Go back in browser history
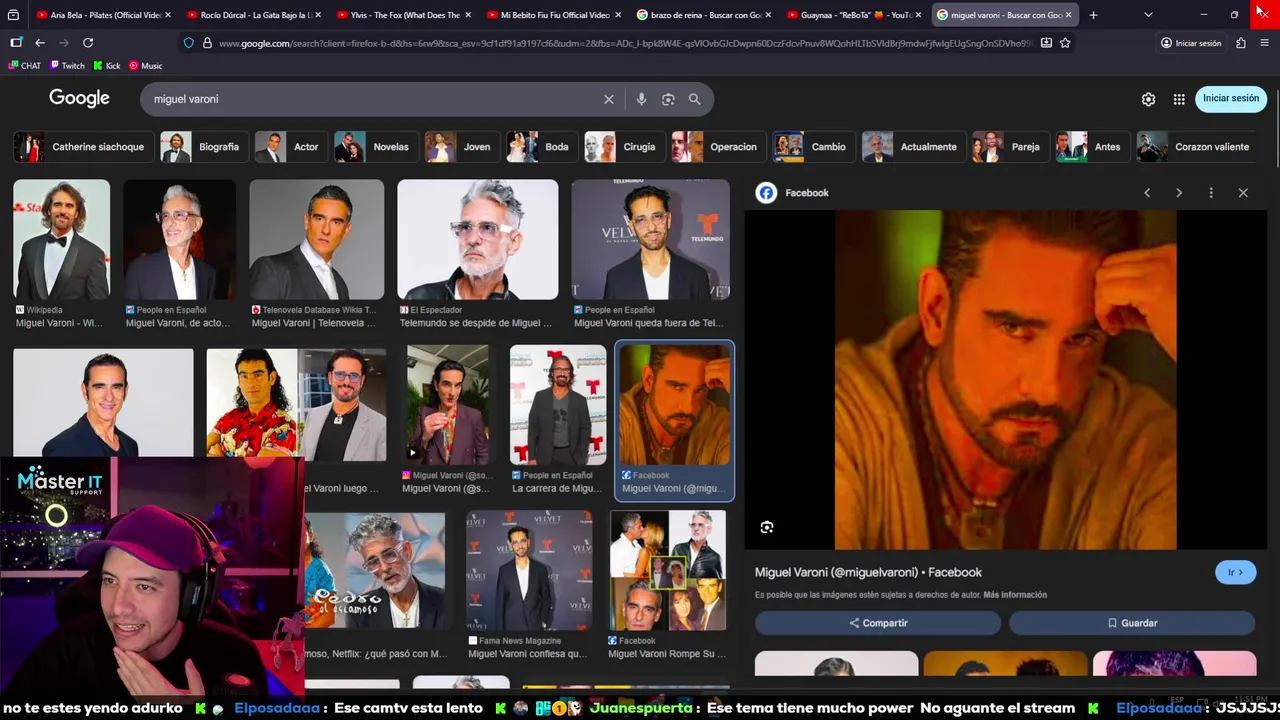The width and height of the screenshot is (1280, 720). click(x=40, y=43)
